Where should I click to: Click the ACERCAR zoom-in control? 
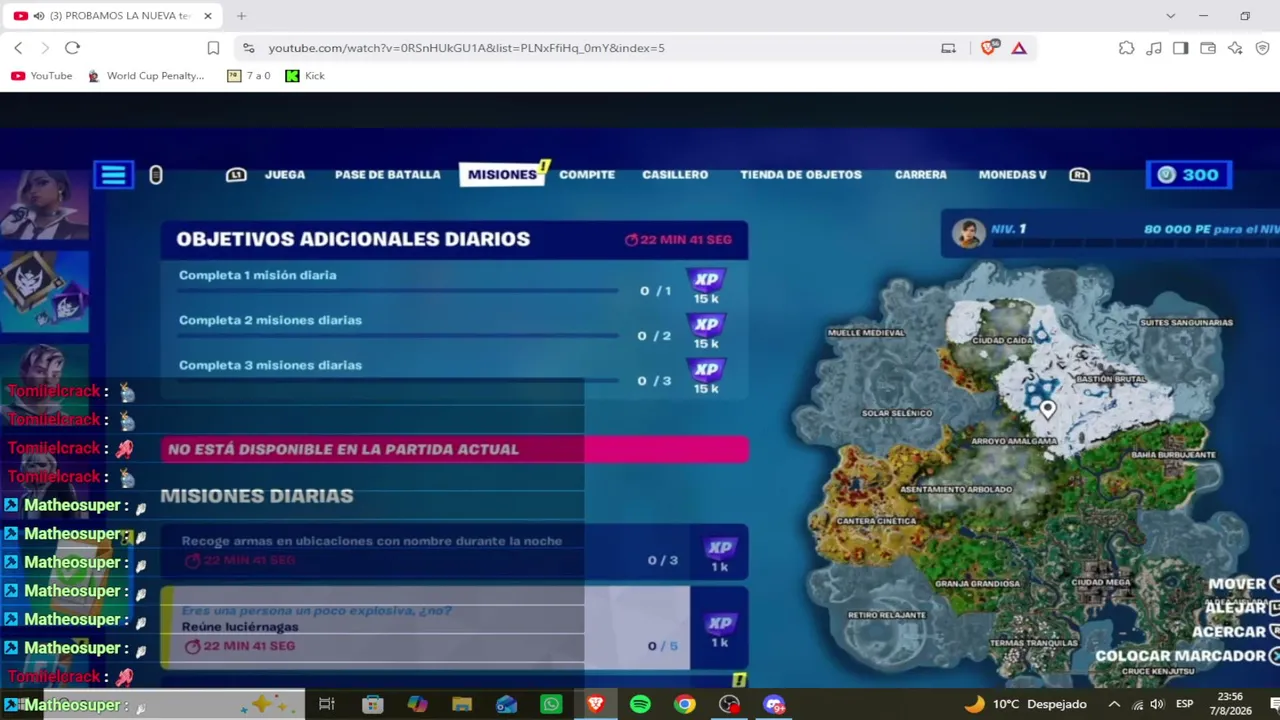(x=1235, y=632)
